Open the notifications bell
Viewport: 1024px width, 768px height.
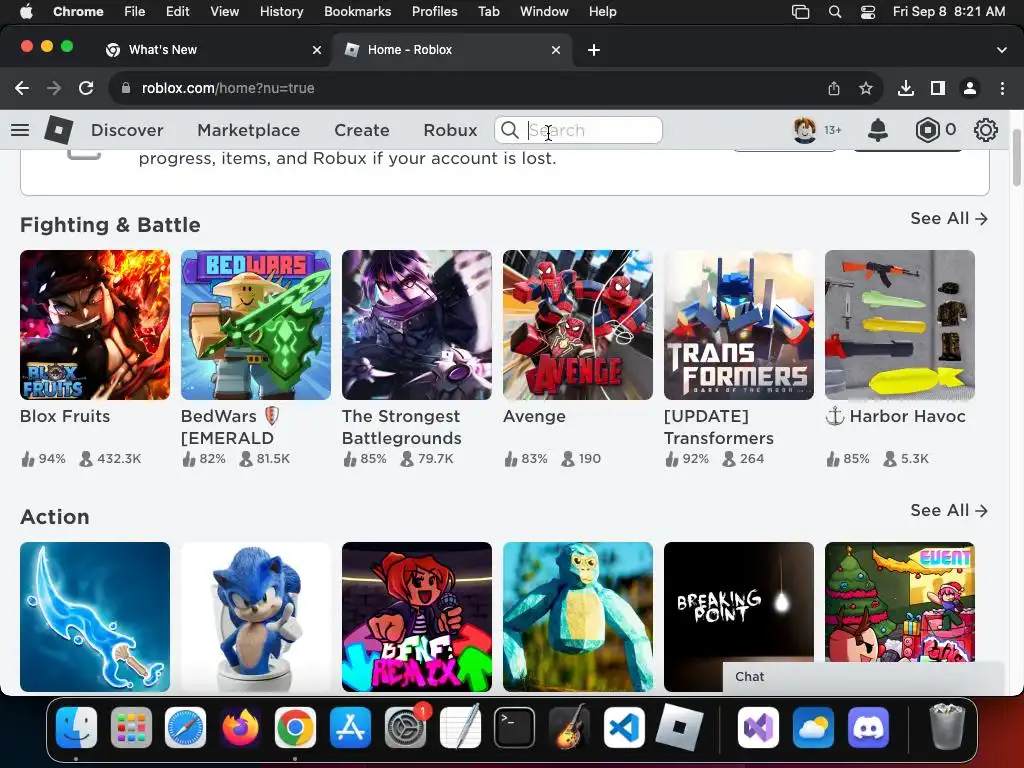click(878, 130)
